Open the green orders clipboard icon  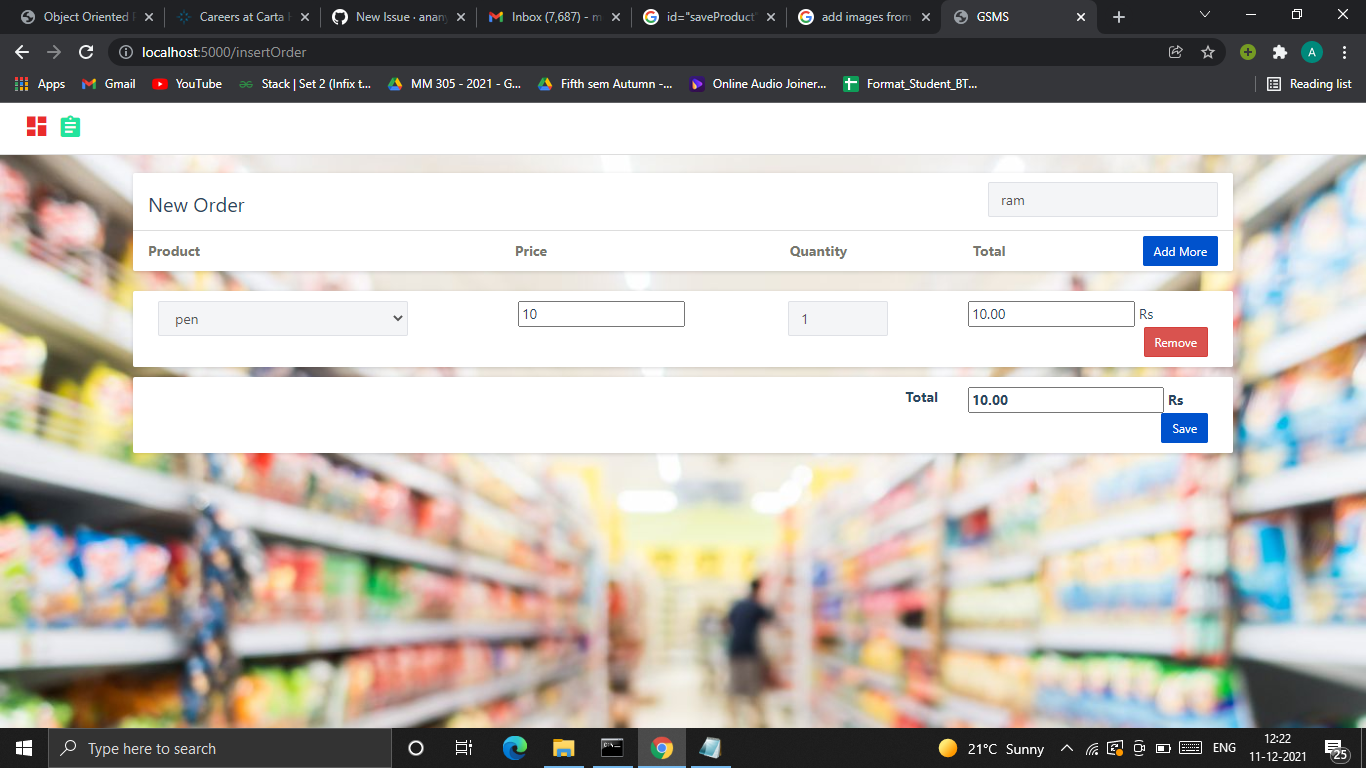[x=69, y=127]
